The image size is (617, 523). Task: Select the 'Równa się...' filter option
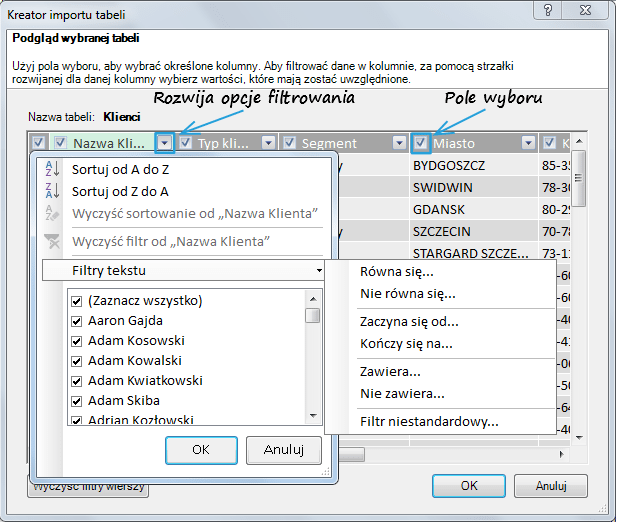397,272
